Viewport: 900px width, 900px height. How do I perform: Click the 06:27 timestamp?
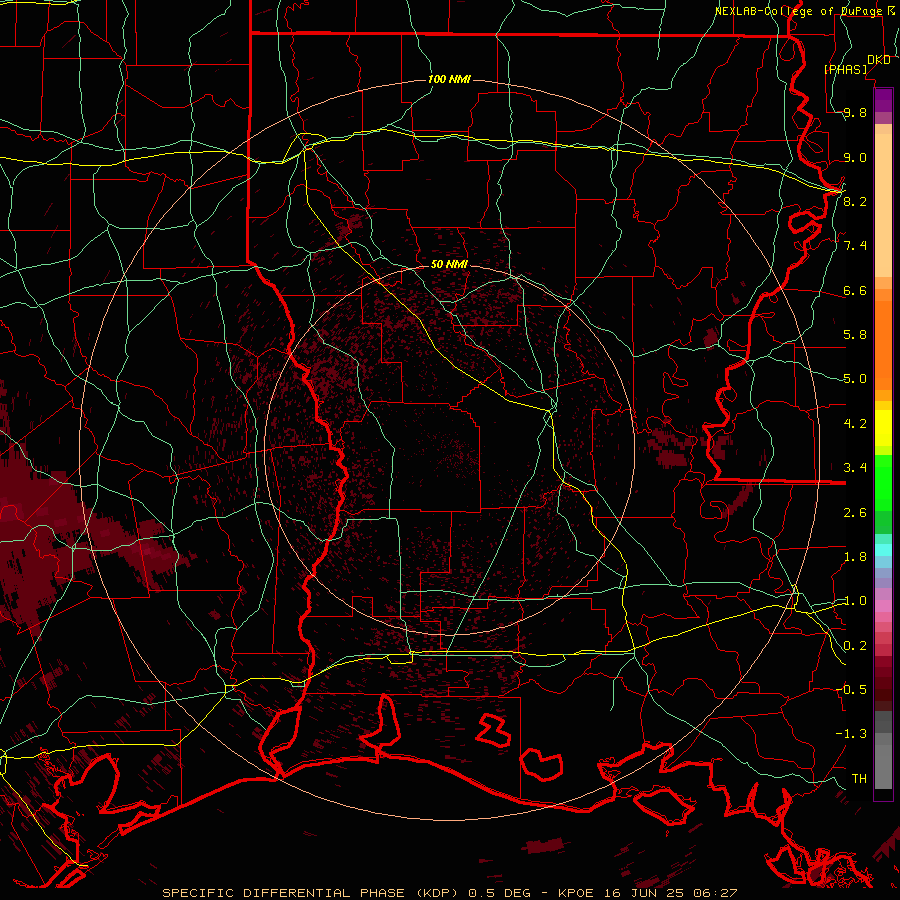tap(714, 893)
